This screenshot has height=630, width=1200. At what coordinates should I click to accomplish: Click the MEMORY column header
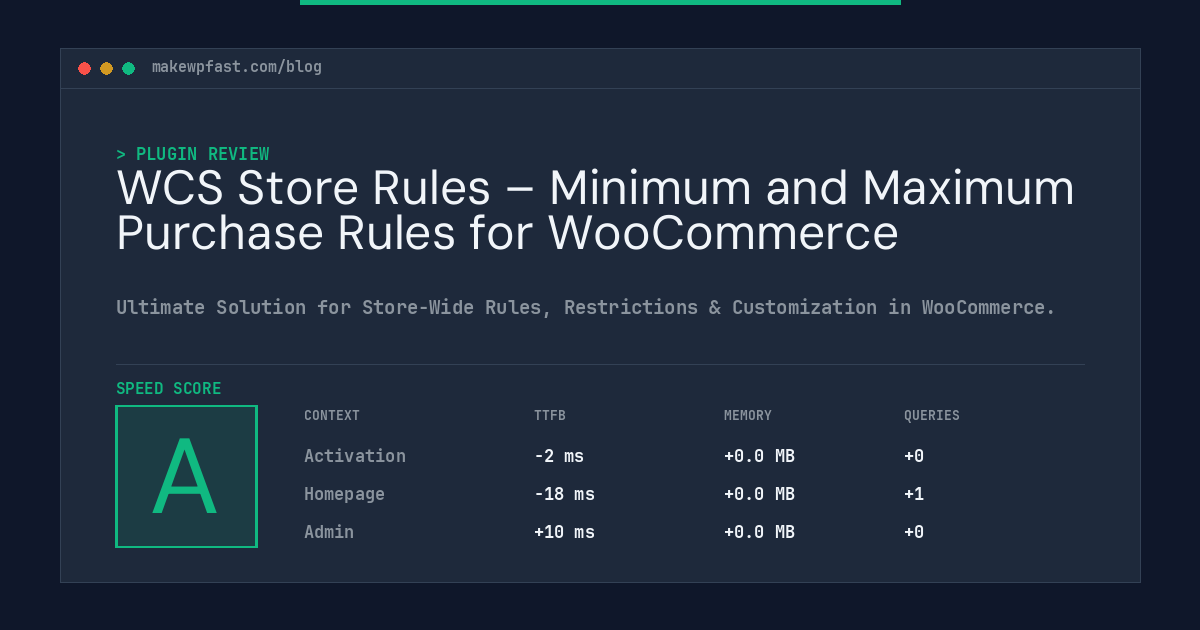point(748,416)
